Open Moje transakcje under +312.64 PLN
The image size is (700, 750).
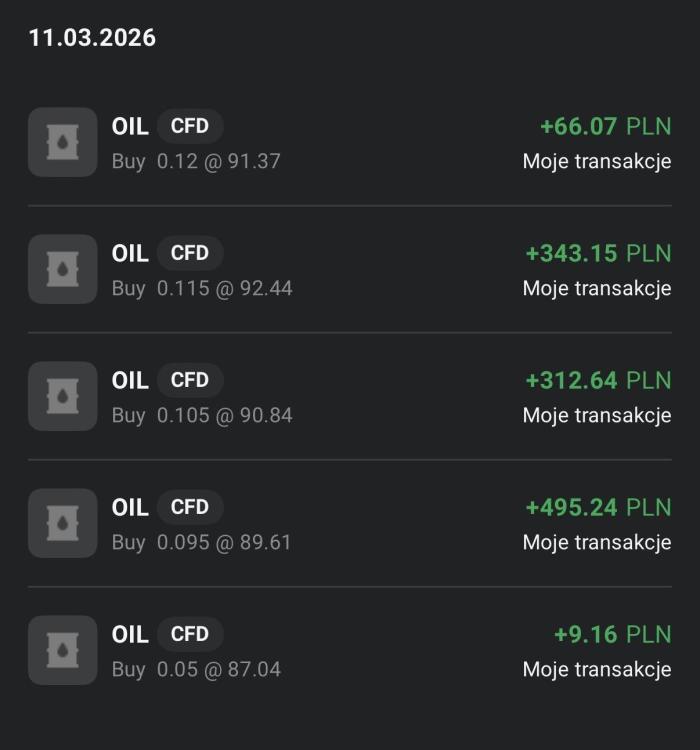[596, 415]
